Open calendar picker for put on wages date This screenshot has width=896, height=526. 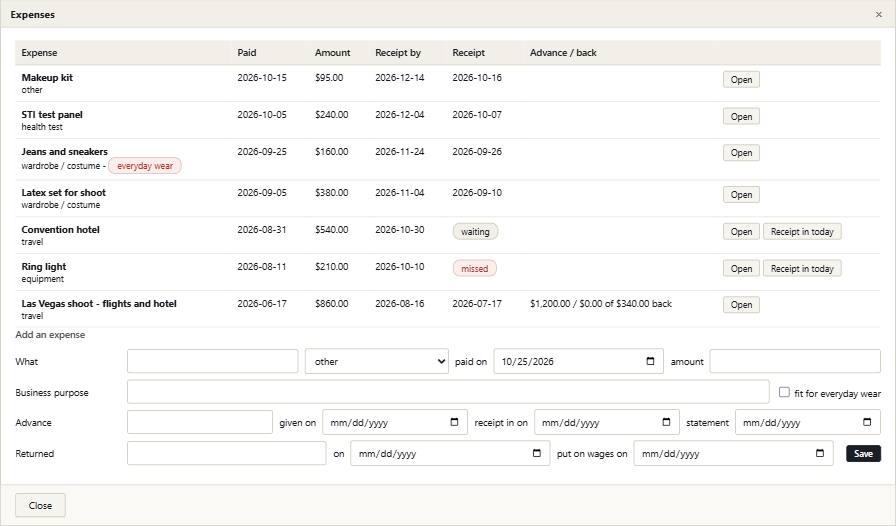820,453
